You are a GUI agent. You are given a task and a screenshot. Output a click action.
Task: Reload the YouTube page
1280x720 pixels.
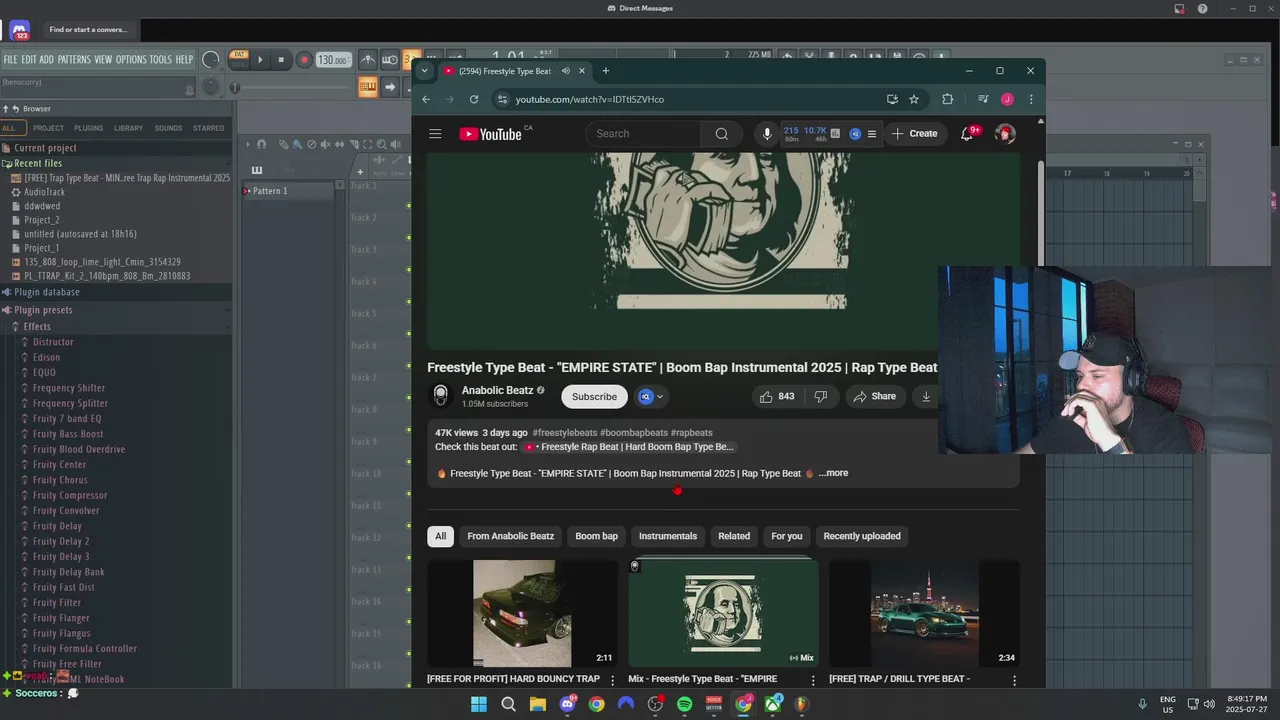pyautogui.click(x=474, y=99)
